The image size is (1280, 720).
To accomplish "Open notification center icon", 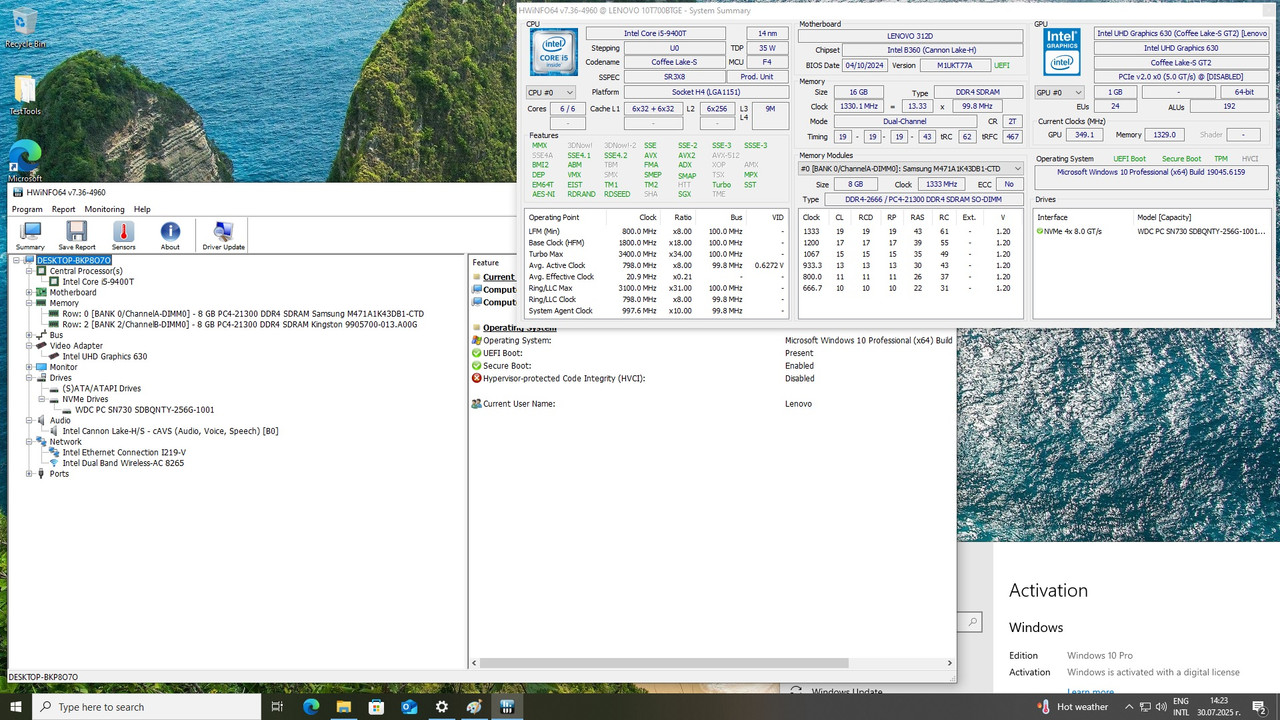I will click(1260, 706).
